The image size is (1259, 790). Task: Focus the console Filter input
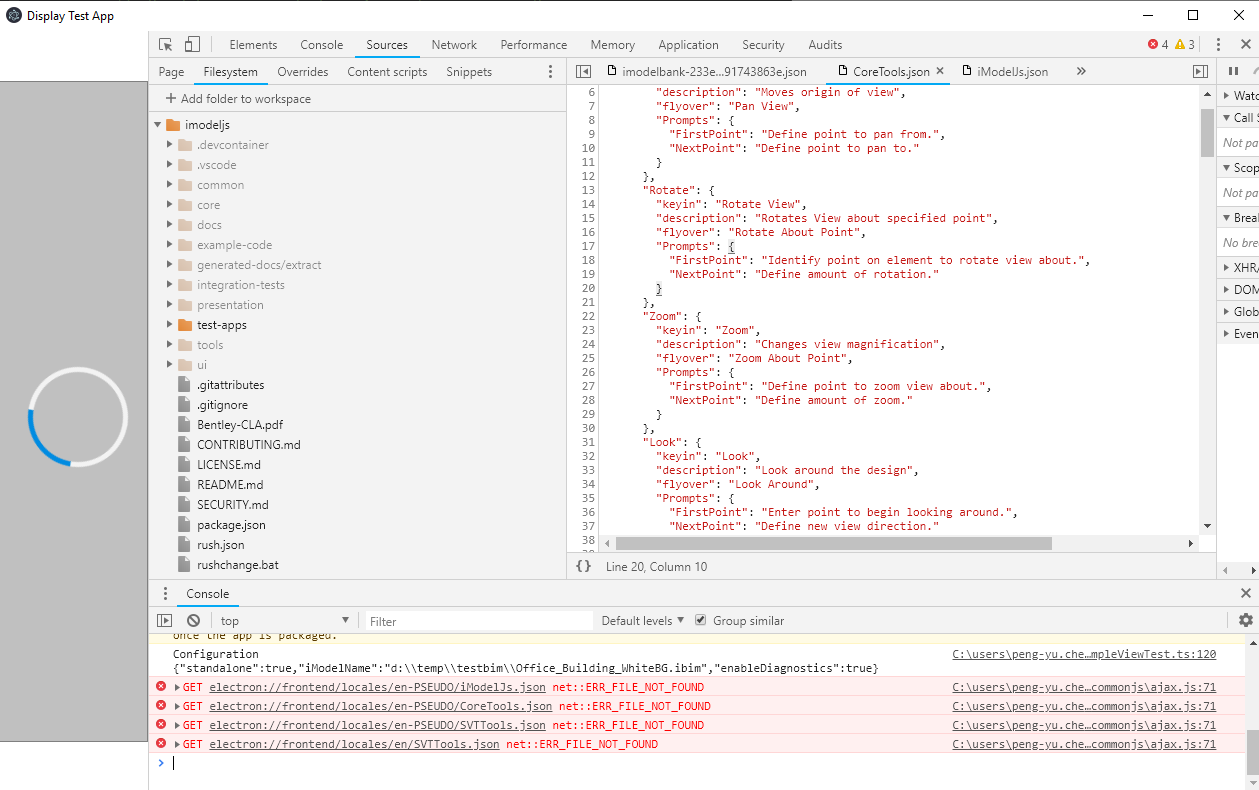coord(479,621)
